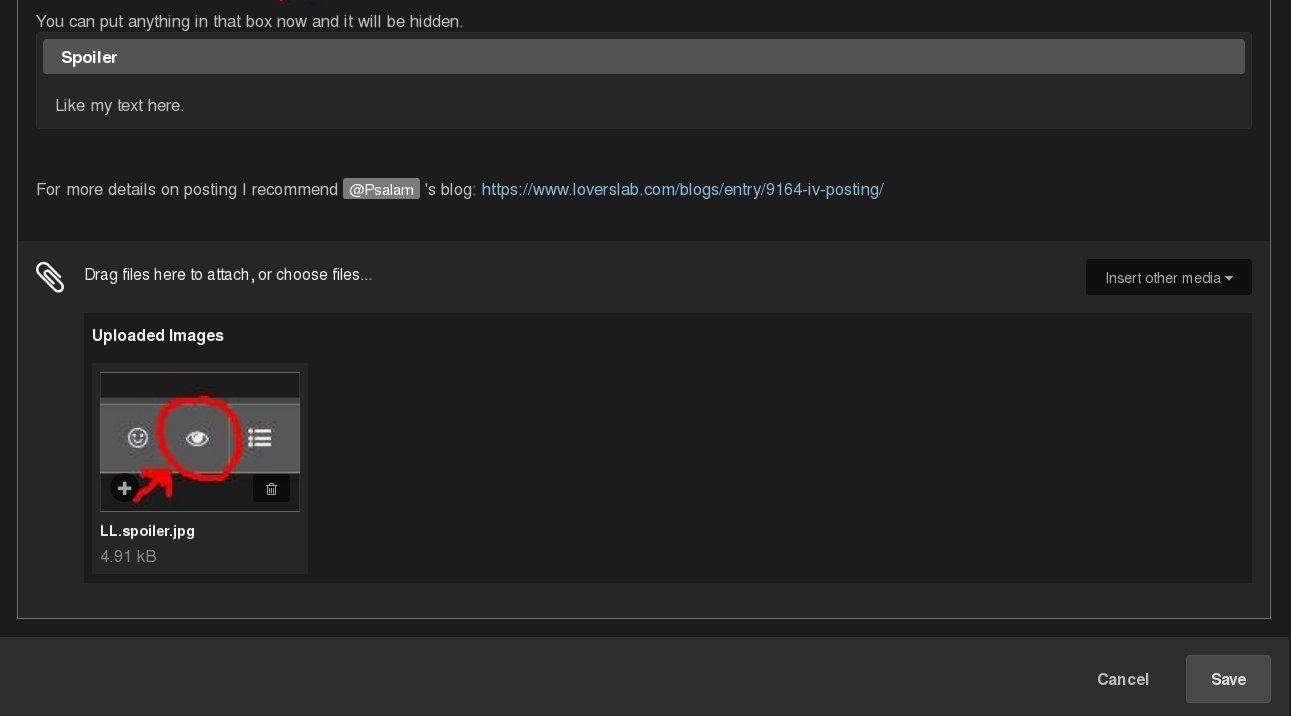Screen dimensions: 1291x716
Task: Click 'For more details on posting' text
Action: point(187,189)
